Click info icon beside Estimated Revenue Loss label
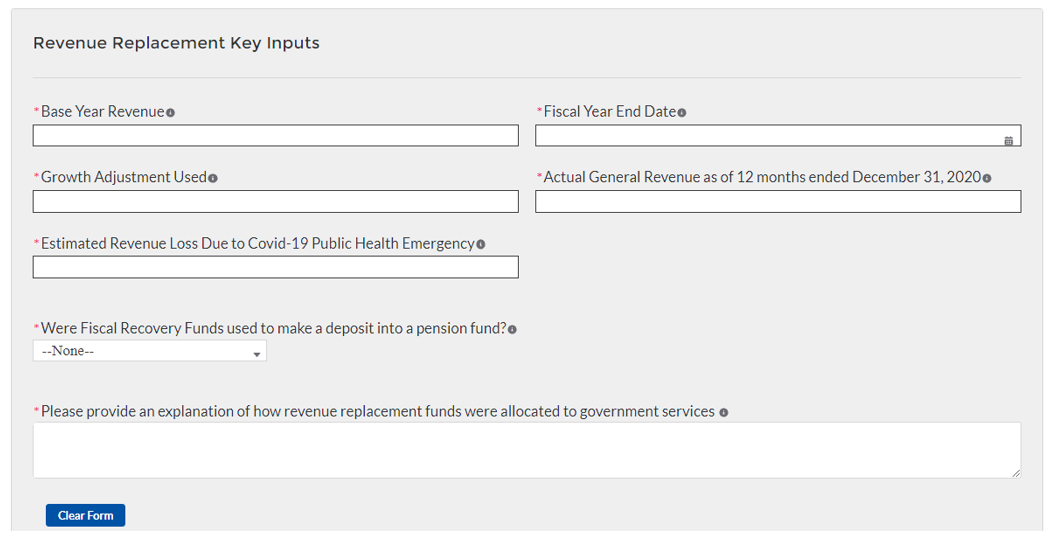The width and height of the screenshot is (1055, 540). (481, 244)
